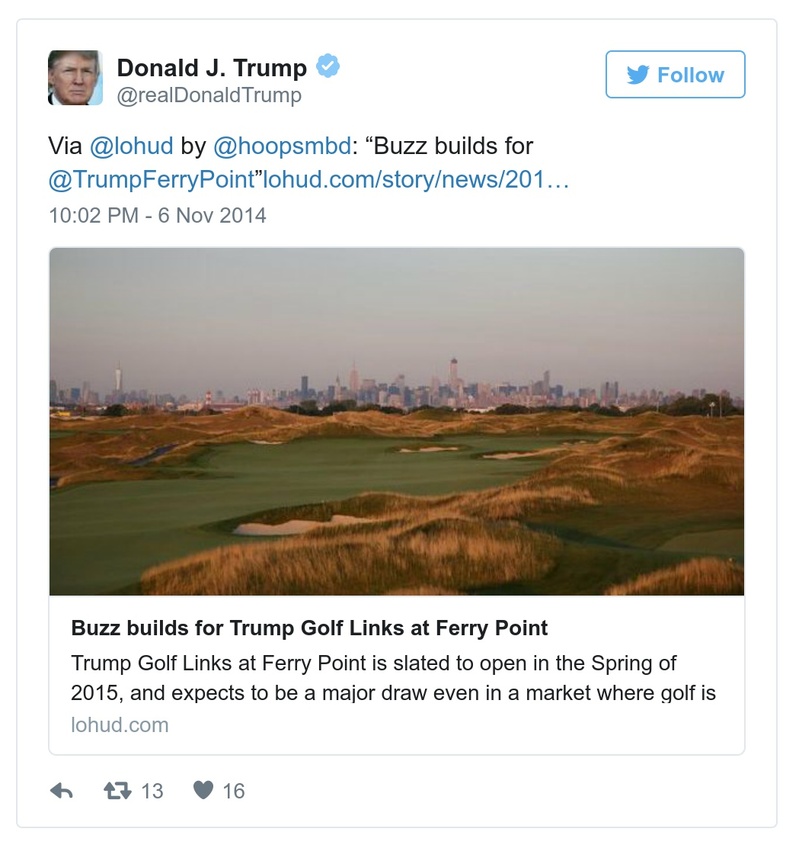Viewport: 799px width, 848px height.
Task: Toggle the Follow button
Action: click(675, 75)
